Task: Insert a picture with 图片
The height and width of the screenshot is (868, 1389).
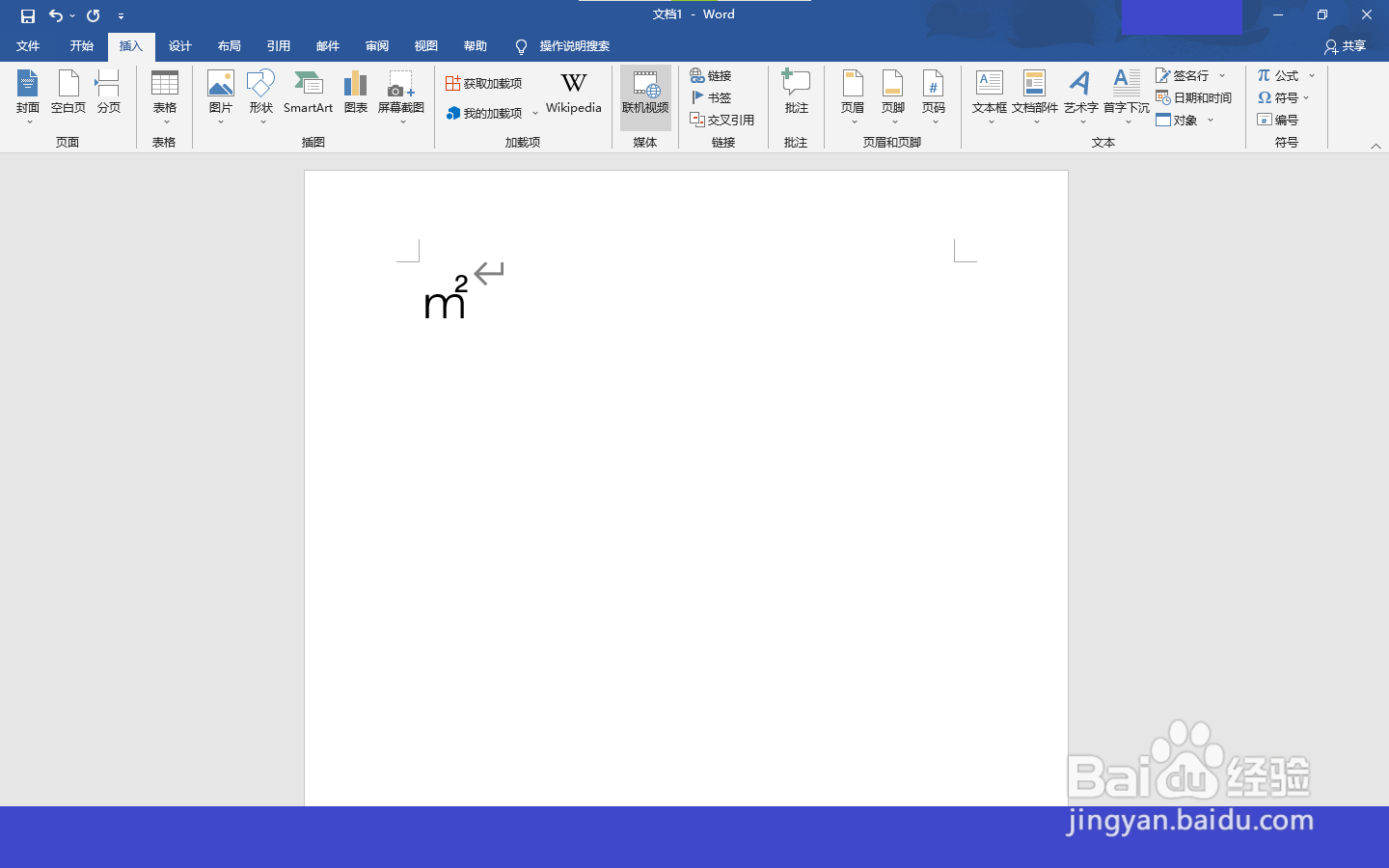Action: coord(221,96)
